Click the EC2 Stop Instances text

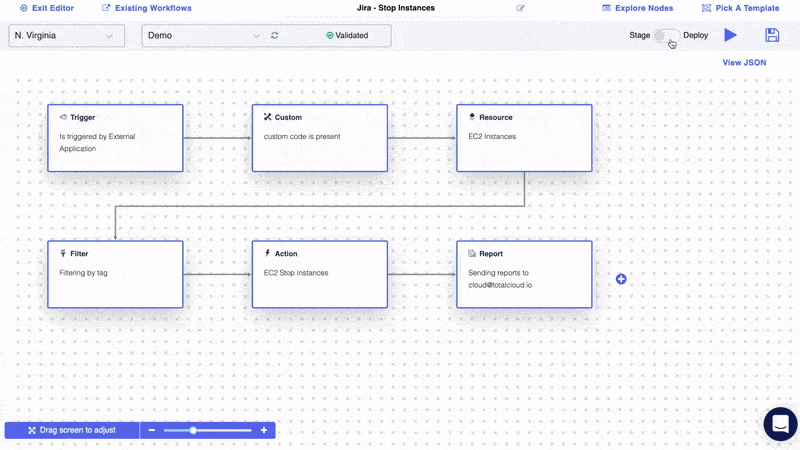(x=296, y=273)
